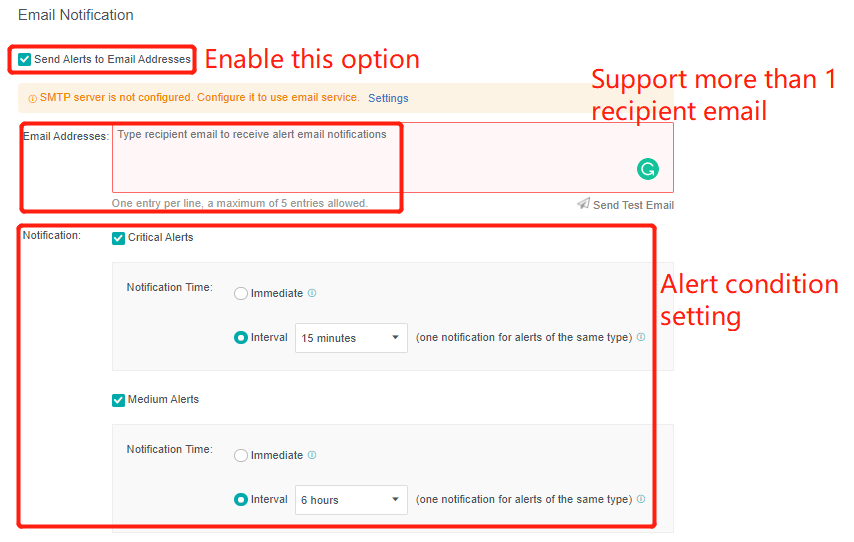Open the 6 hours interval dropdown
This screenshot has width=854, height=542.
click(351, 500)
